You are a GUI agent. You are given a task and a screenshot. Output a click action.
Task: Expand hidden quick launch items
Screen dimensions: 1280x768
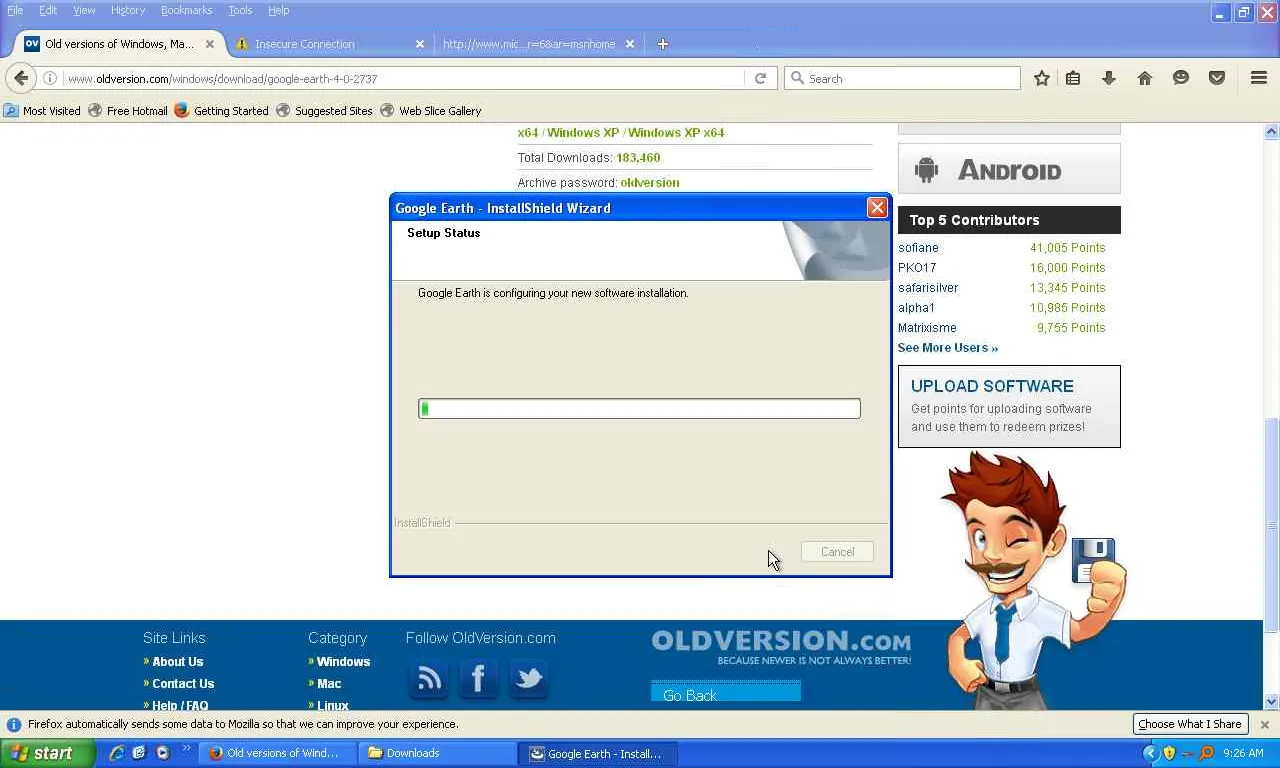(186, 749)
